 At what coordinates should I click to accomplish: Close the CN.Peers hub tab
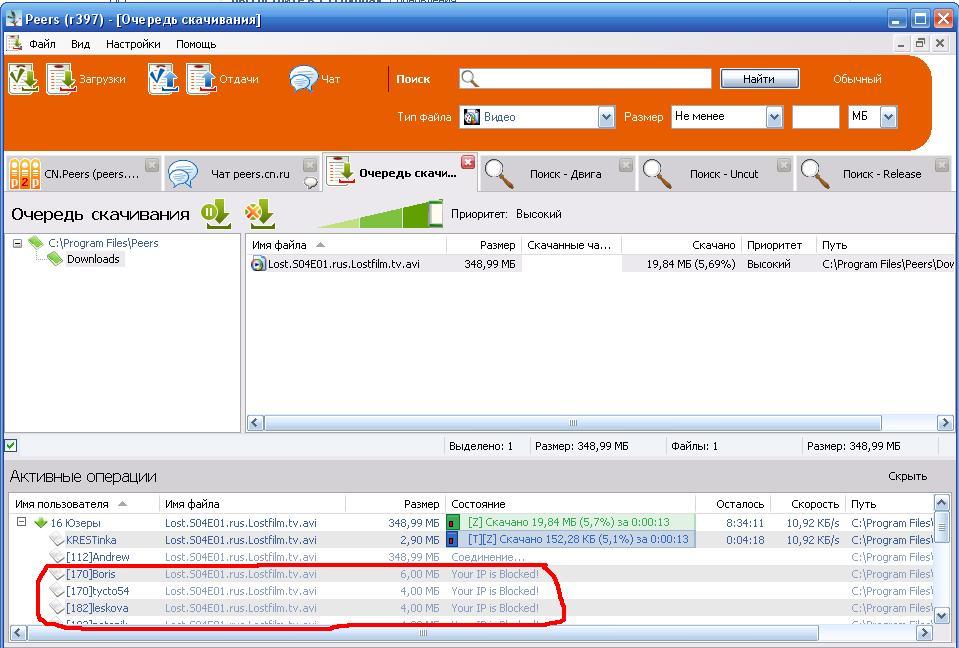tap(152, 165)
